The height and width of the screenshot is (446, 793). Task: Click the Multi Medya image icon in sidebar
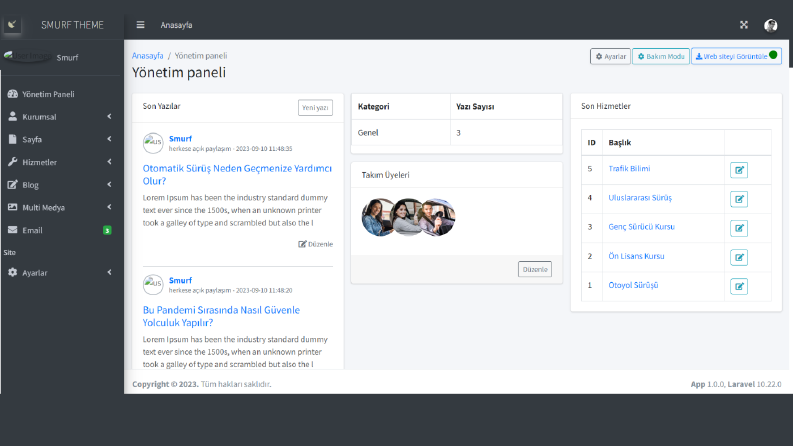click(x=13, y=207)
